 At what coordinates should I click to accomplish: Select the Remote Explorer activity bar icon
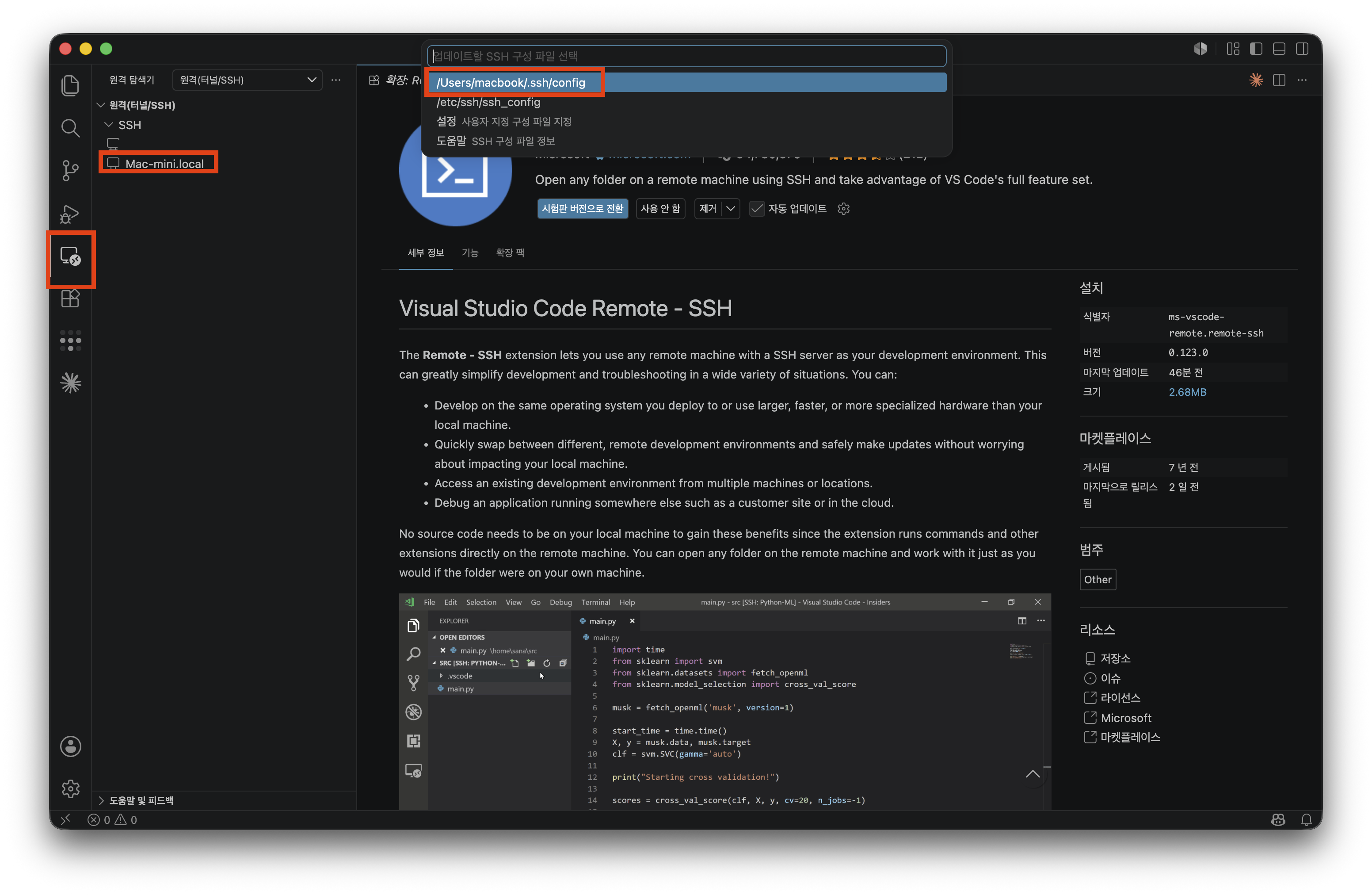click(70, 256)
